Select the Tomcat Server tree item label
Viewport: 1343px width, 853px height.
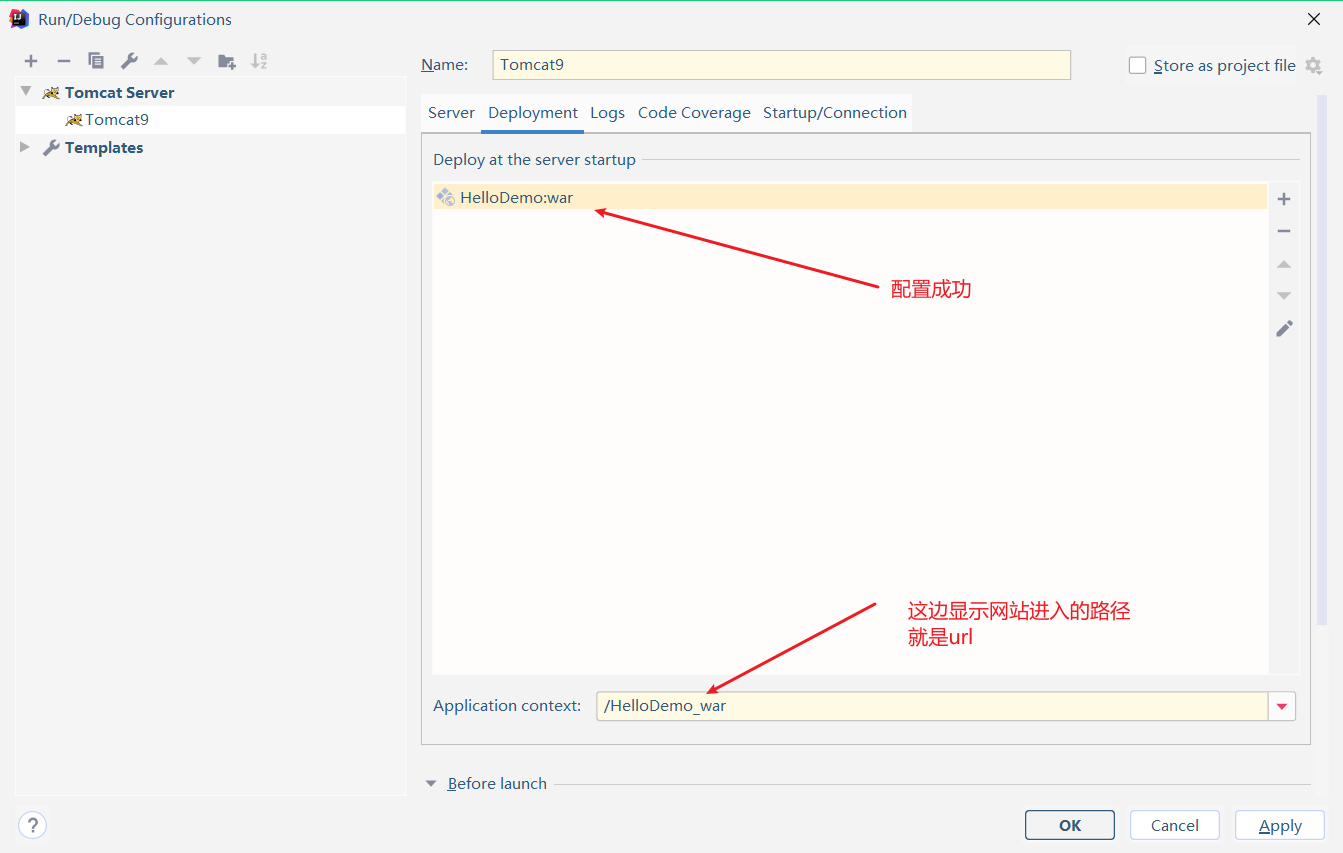coord(120,93)
